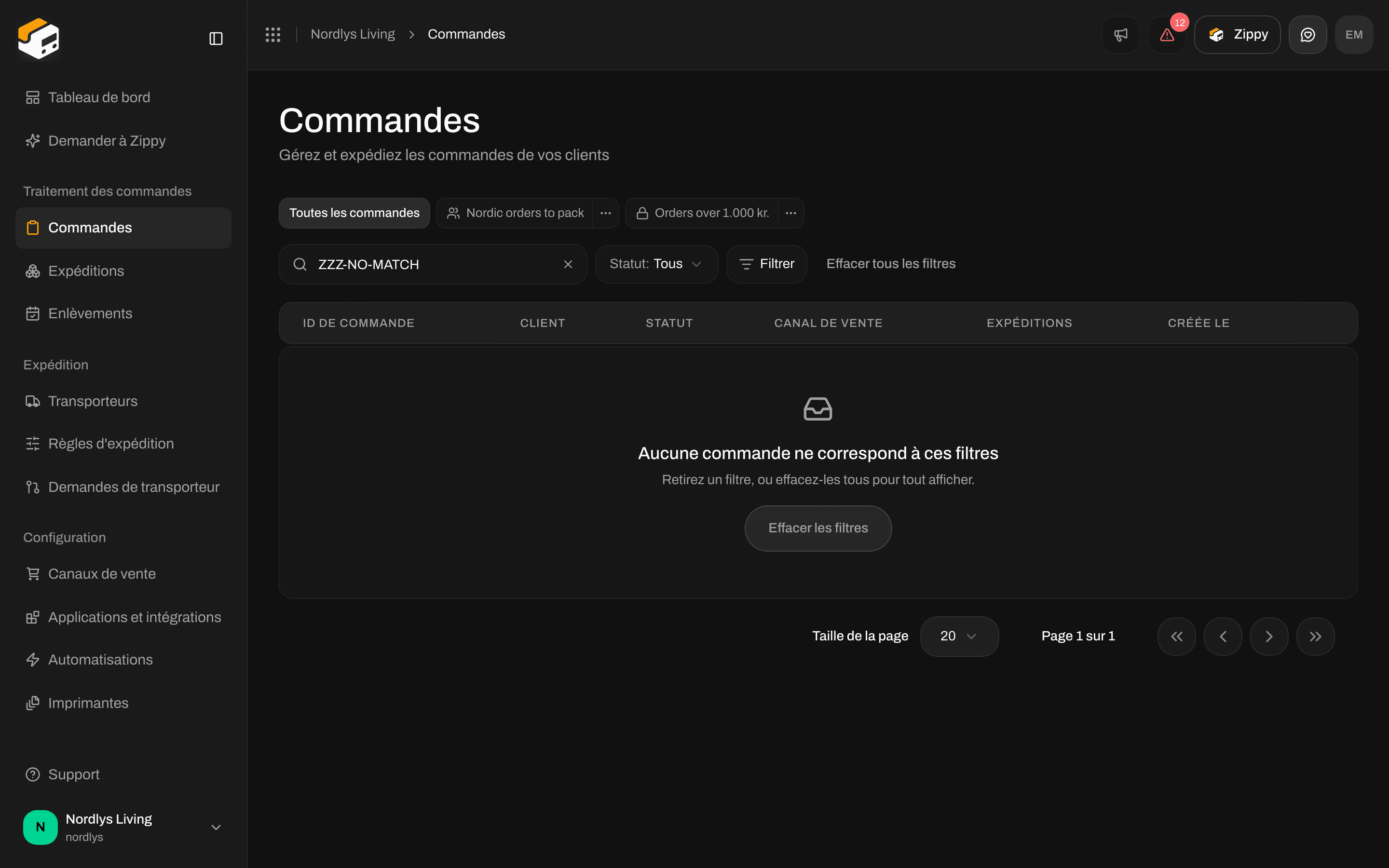Open Enlèvements page
The width and height of the screenshot is (1389, 868).
pos(123,313)
